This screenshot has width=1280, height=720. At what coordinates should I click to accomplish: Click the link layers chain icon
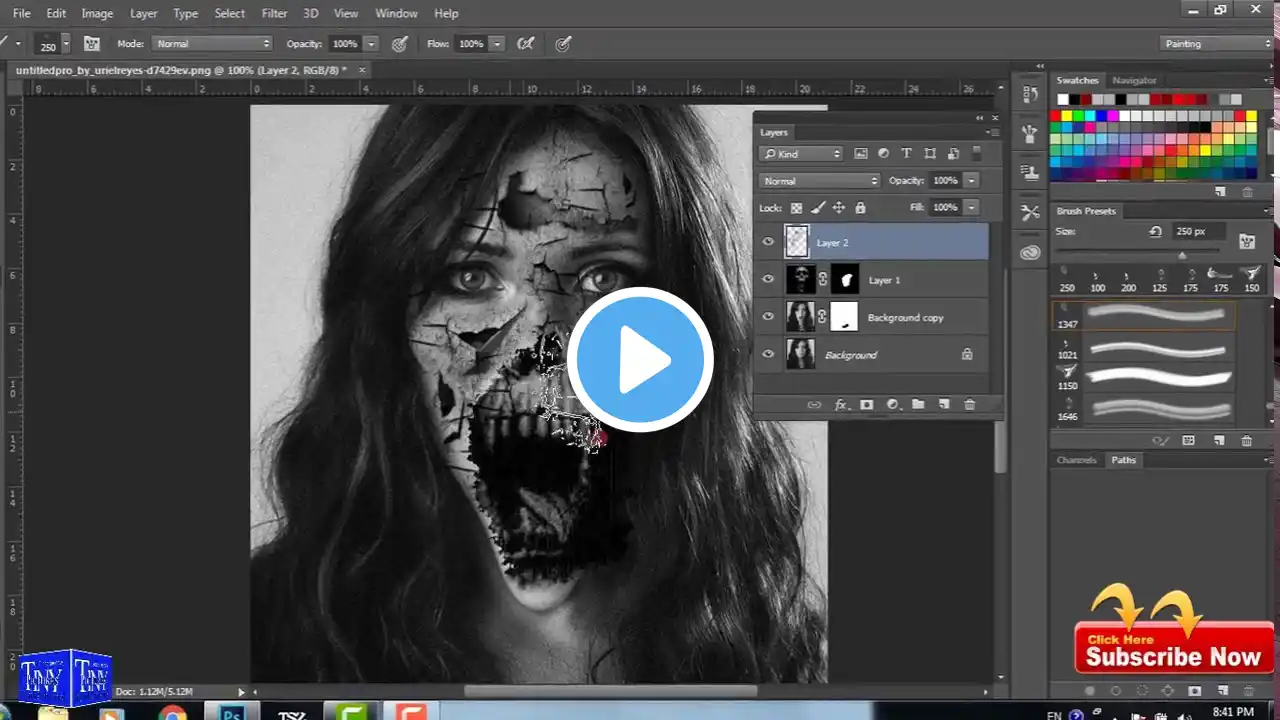(x=815, y=404)
